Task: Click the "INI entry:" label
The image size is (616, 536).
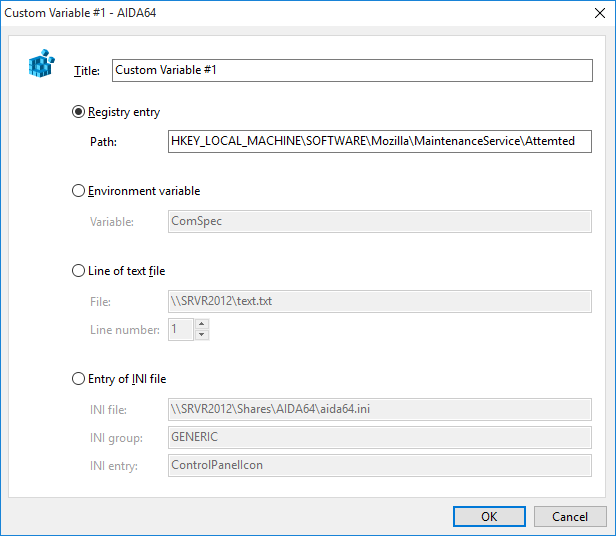Action: [x=114, y=466]
